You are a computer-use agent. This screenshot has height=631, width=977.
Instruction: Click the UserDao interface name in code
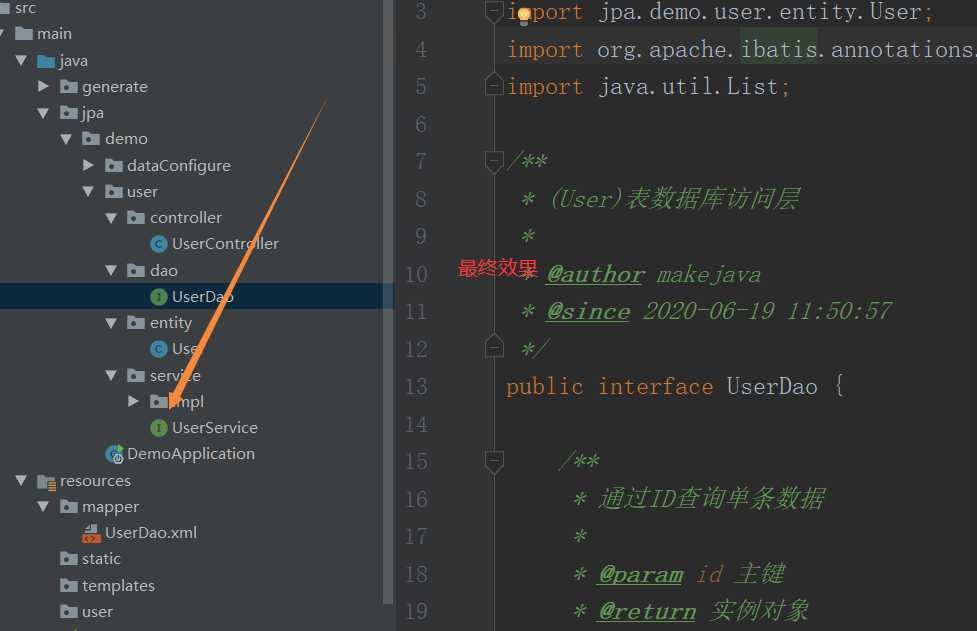[x=772, y=387]
